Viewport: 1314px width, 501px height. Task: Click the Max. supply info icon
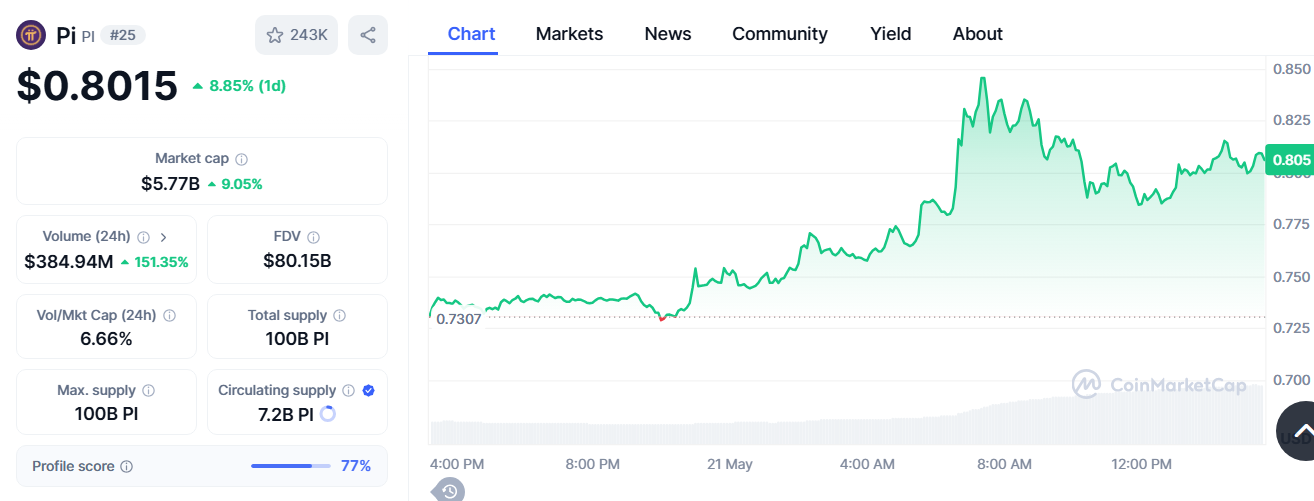pyautogui.click(x=148, y=391)
